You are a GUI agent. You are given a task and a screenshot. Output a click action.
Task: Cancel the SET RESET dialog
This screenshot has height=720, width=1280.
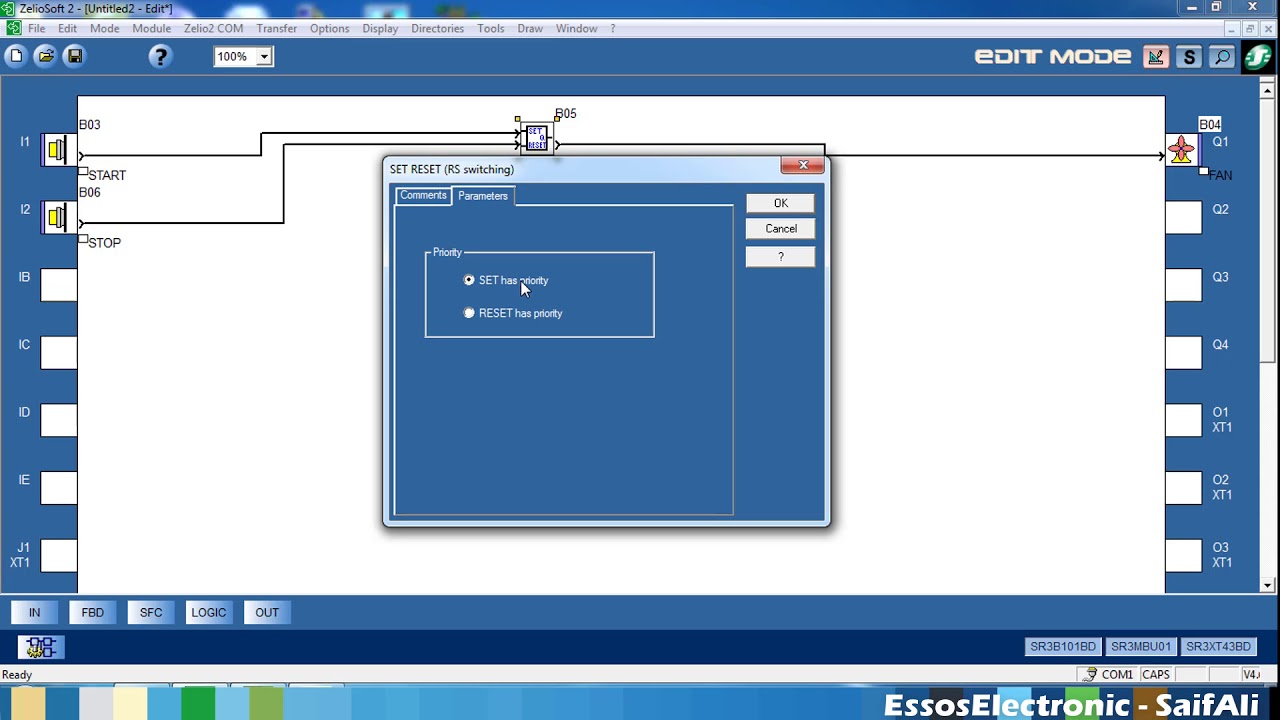pyautogui.click(x=781, y=229)
